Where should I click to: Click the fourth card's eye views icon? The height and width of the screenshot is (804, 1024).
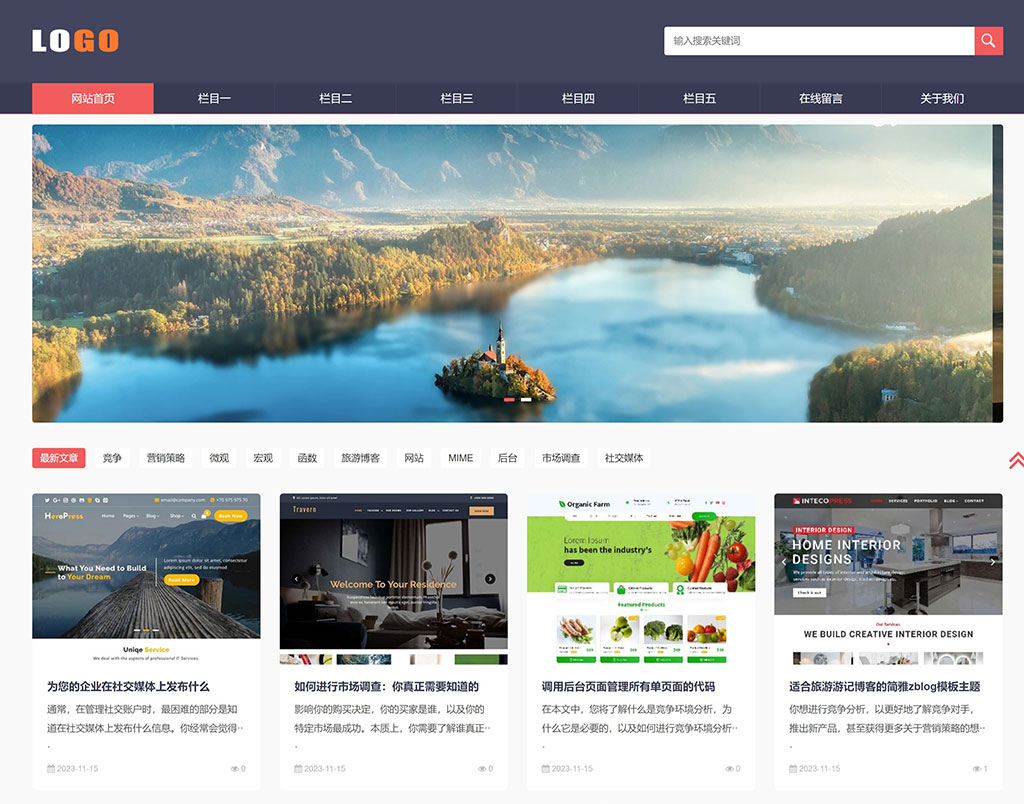(x=977, y=769)
